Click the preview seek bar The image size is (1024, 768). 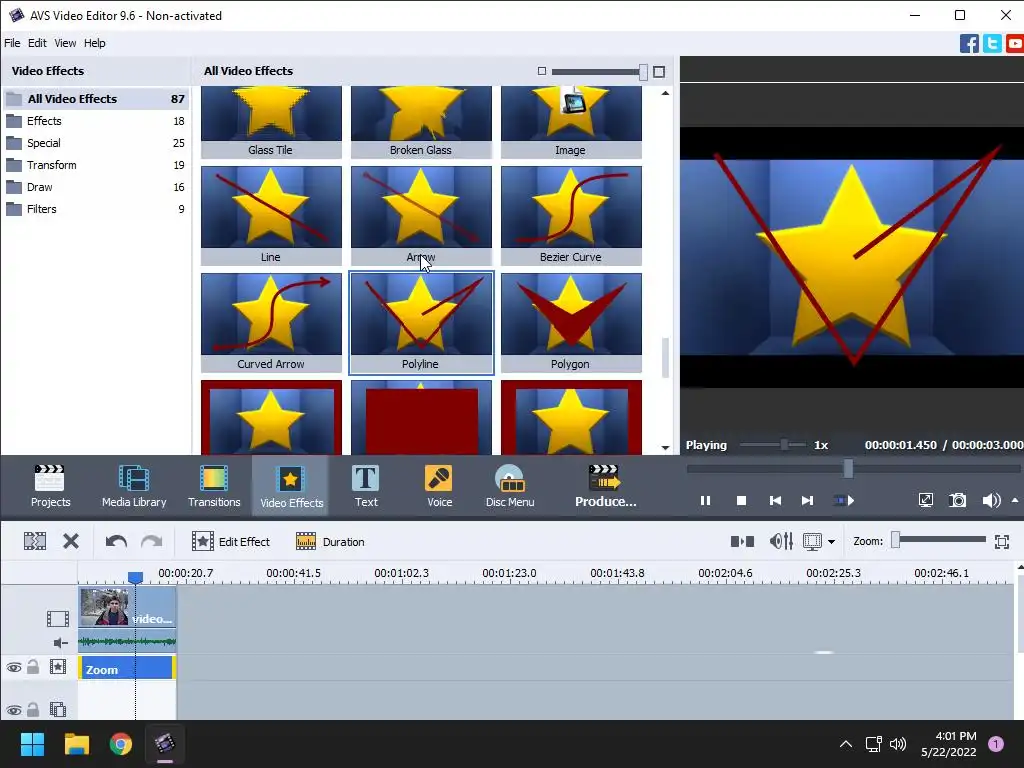(853, 468)
